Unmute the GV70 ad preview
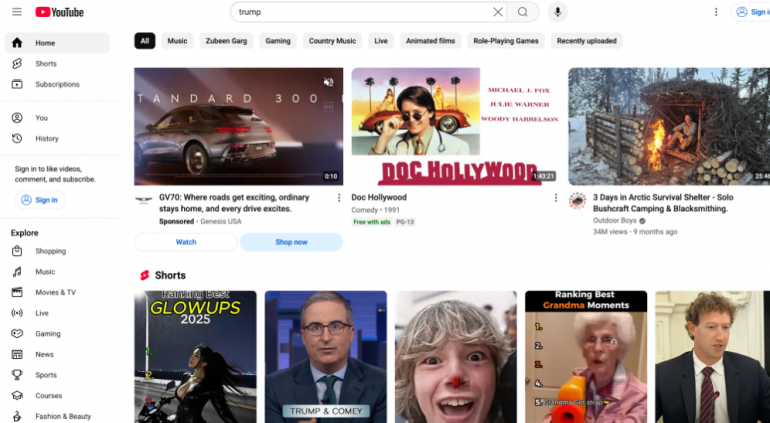The height and width of the screenshot is (423, 770). click(329, 82)
